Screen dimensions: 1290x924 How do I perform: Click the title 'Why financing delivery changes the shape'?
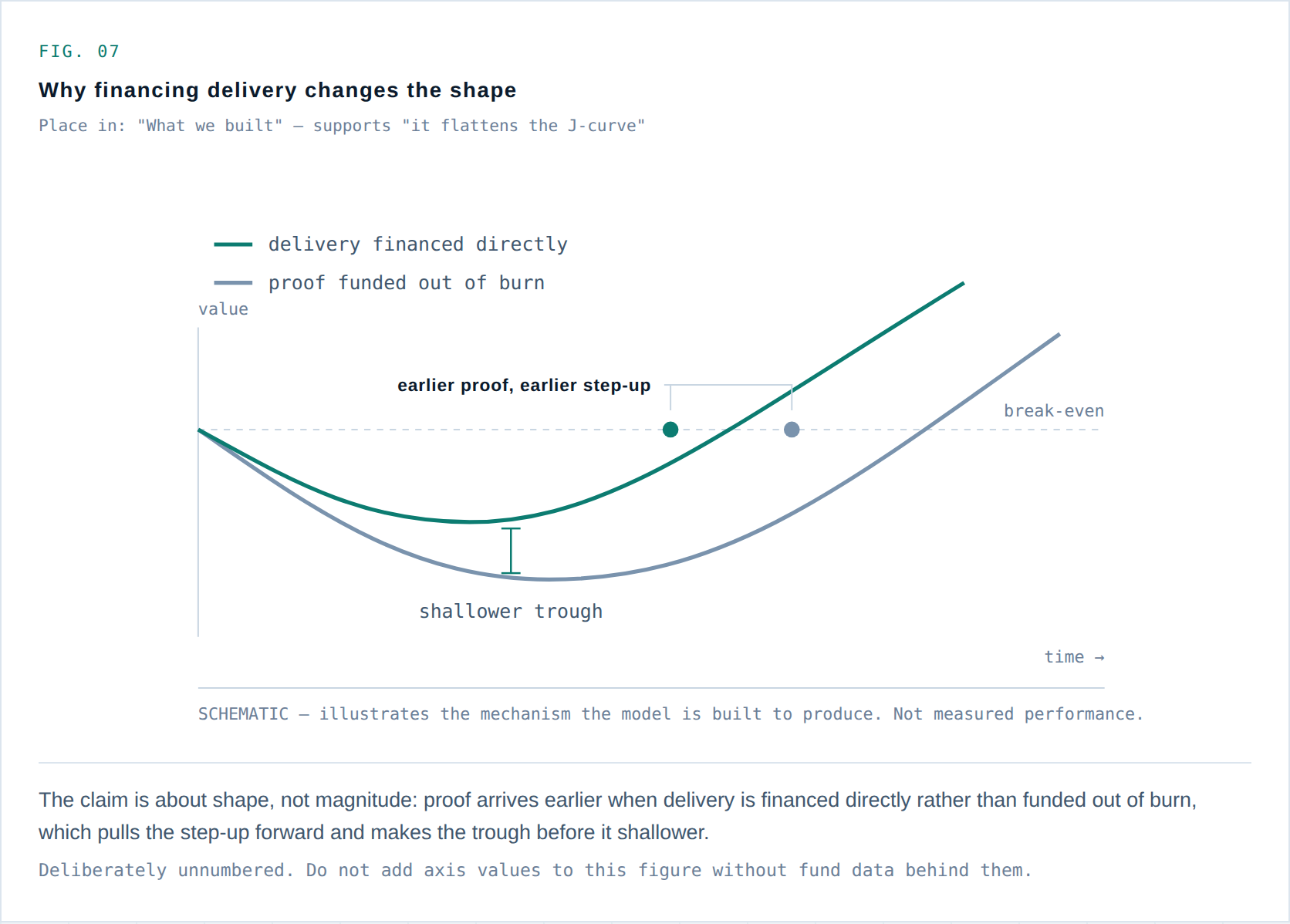[x=277, y=90]
